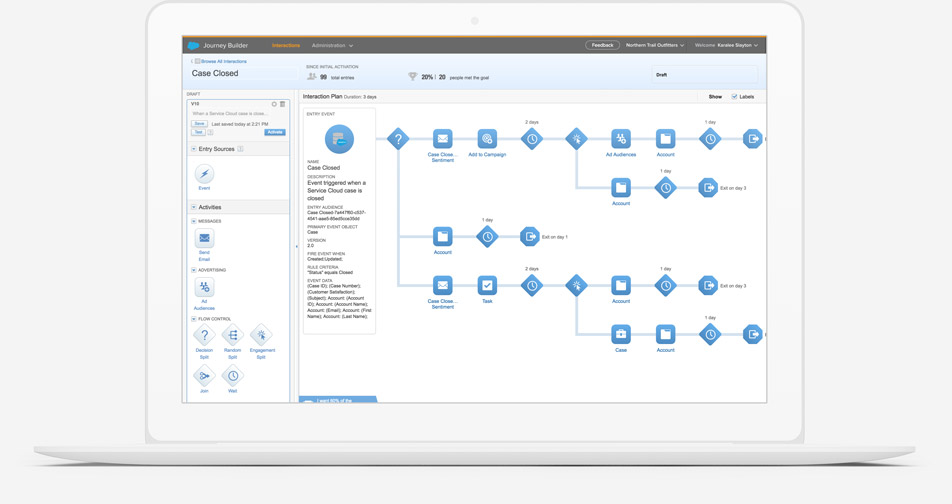Click the Task node in the canvas
Screen dimensions: 952x504
487,286
